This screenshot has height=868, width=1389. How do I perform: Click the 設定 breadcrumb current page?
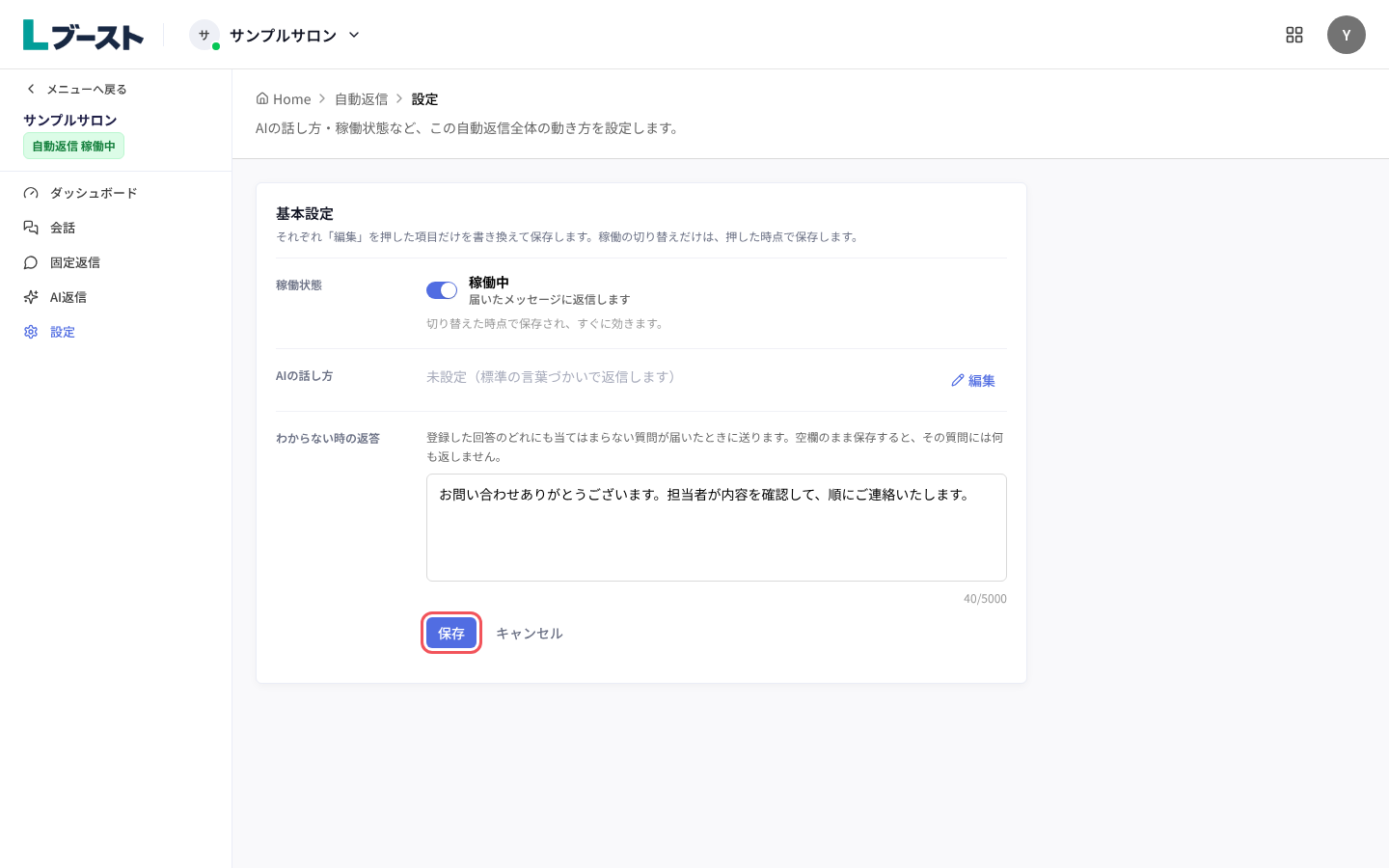[x=424, y=98]
